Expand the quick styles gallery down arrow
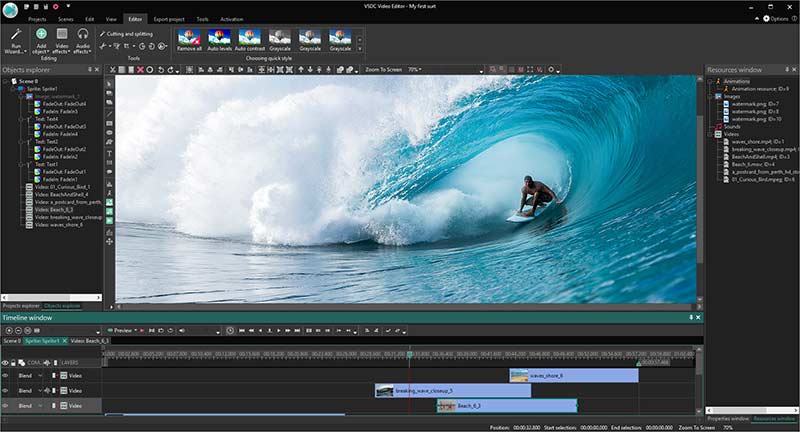 (360, 49)
